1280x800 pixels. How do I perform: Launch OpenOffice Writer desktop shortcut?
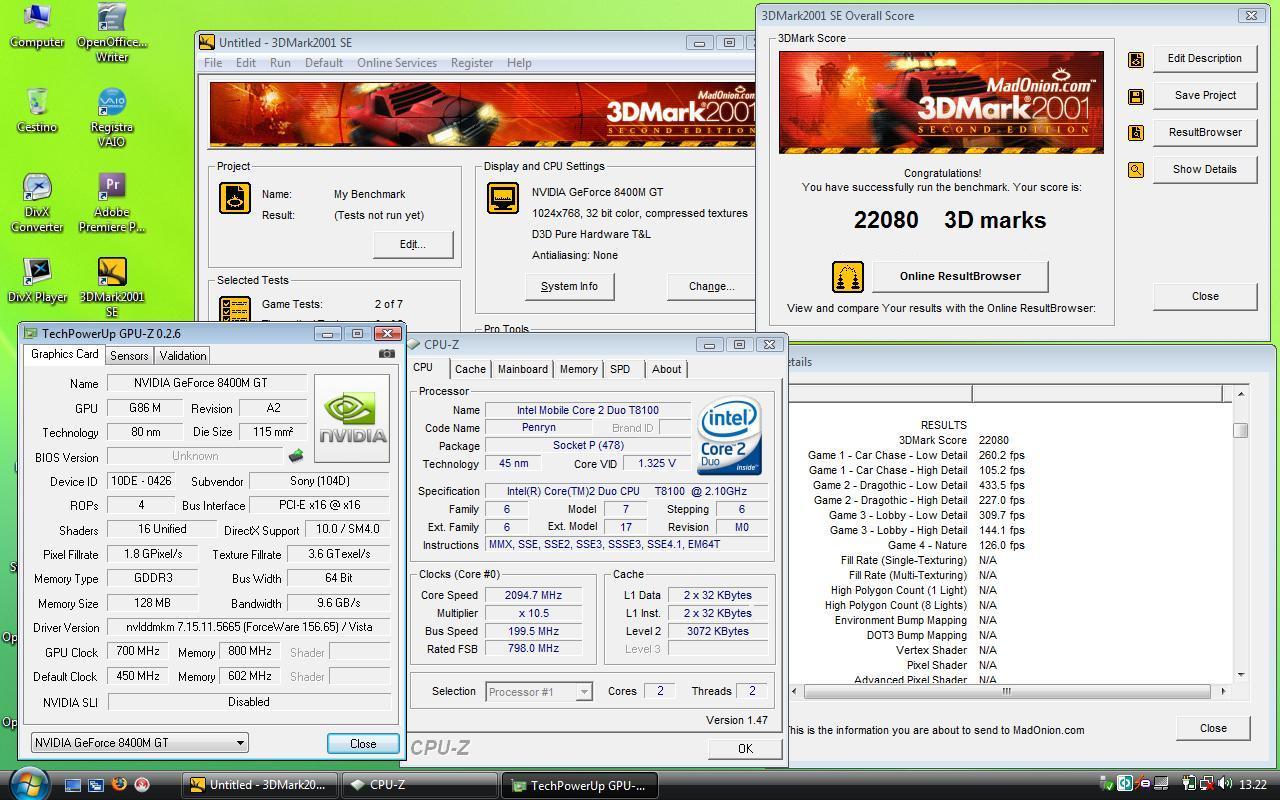(x=111, y=33)
